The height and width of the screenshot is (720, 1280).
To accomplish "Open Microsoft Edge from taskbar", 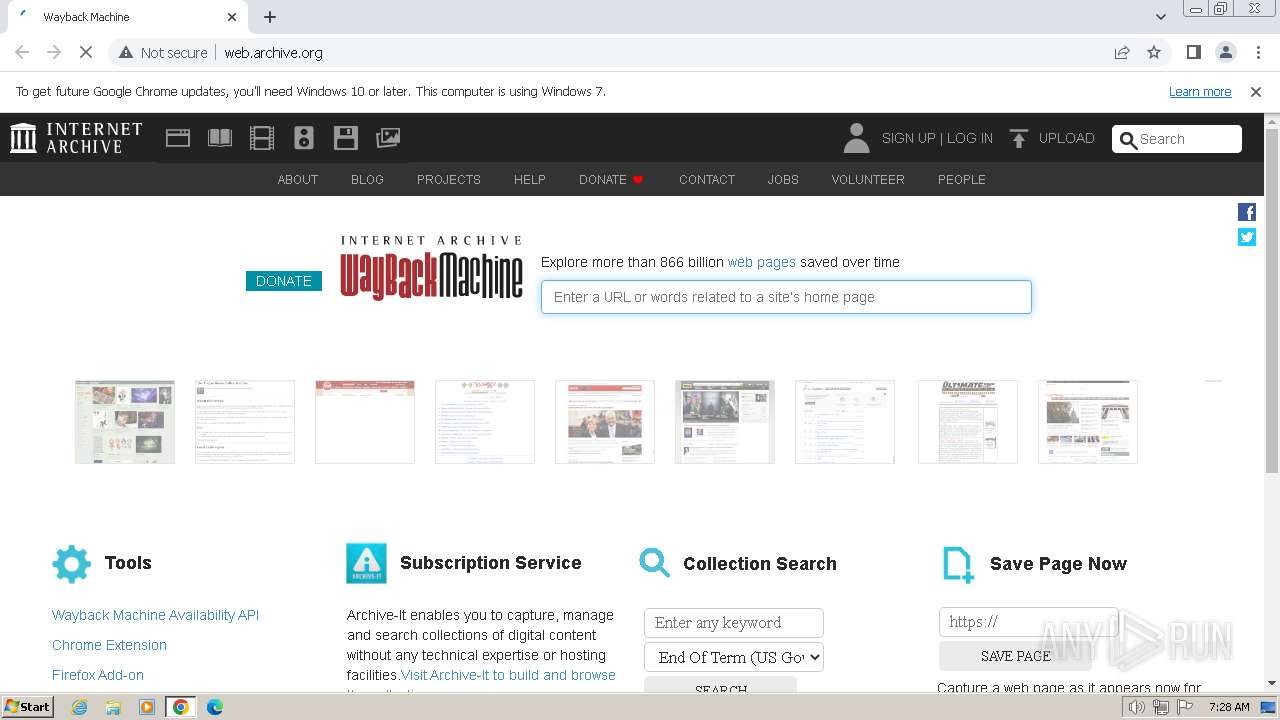I will tap(215, 707).
